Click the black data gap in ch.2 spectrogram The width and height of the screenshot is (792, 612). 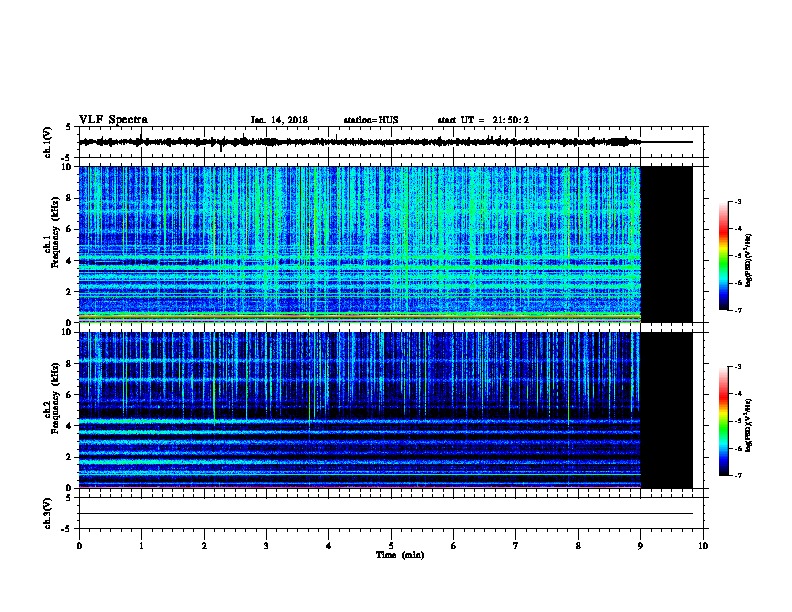666,410
